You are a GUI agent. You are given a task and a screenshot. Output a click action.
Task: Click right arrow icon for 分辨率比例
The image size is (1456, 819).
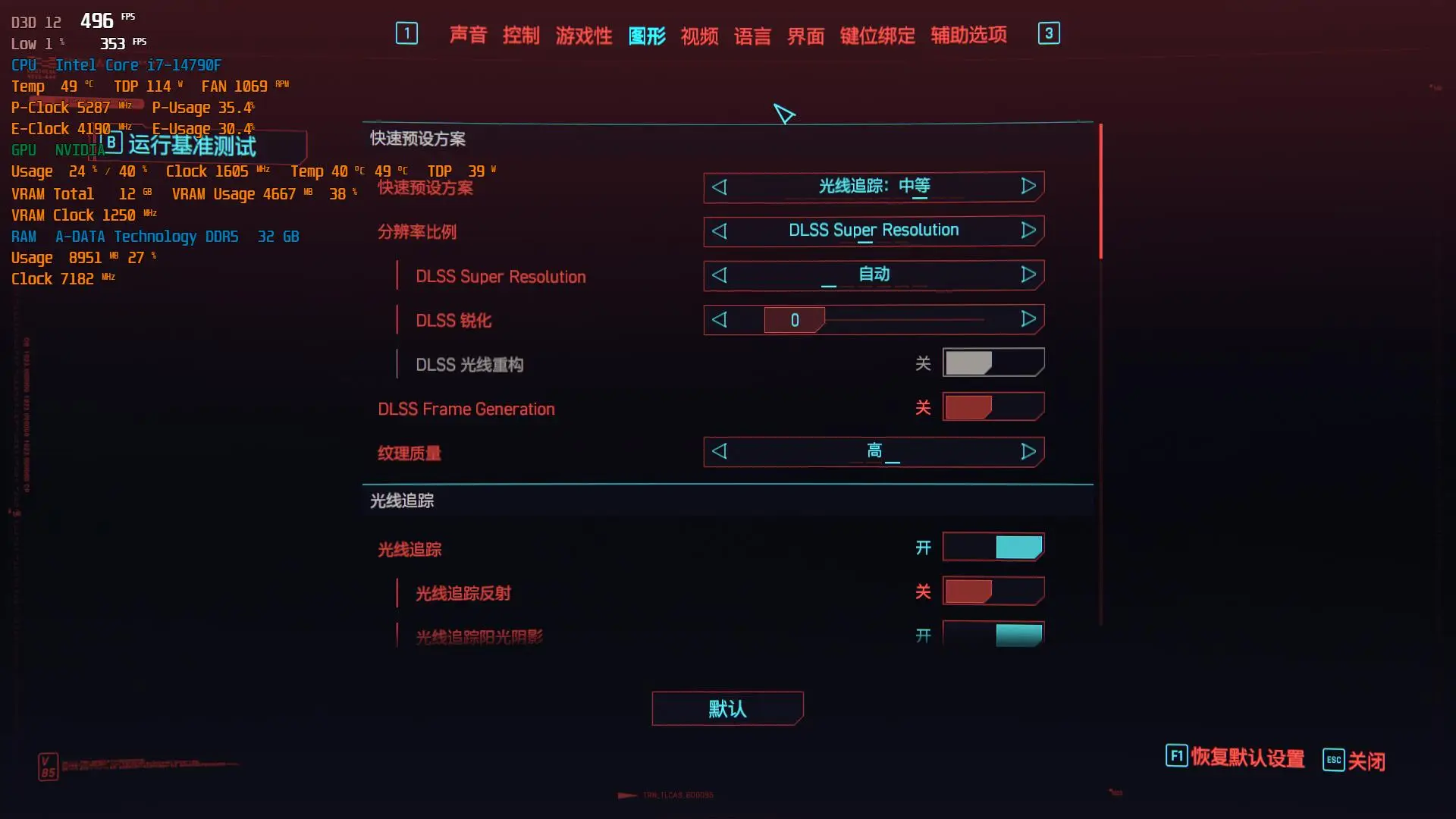coord(1028,230)
